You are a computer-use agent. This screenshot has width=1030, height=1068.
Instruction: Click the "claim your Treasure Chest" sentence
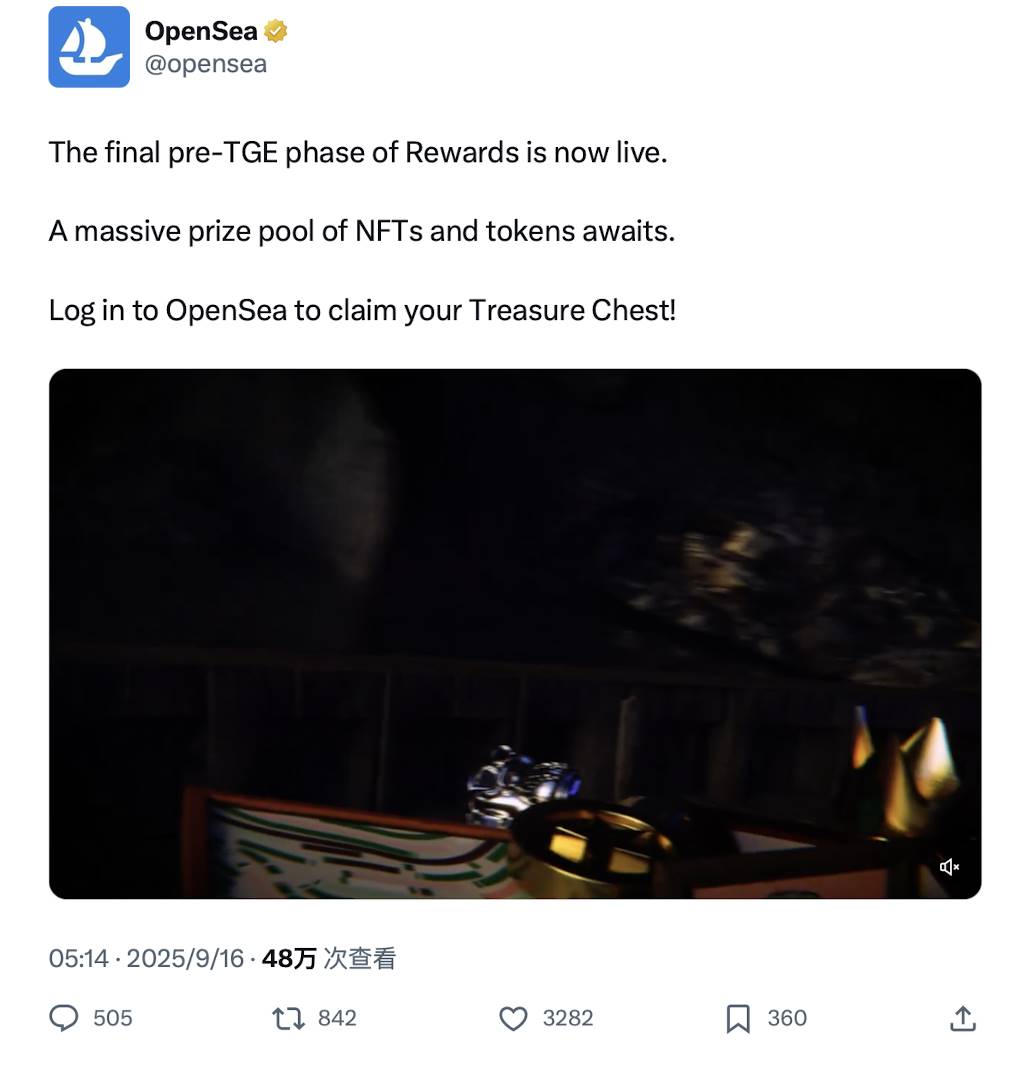tap(362, 311)
